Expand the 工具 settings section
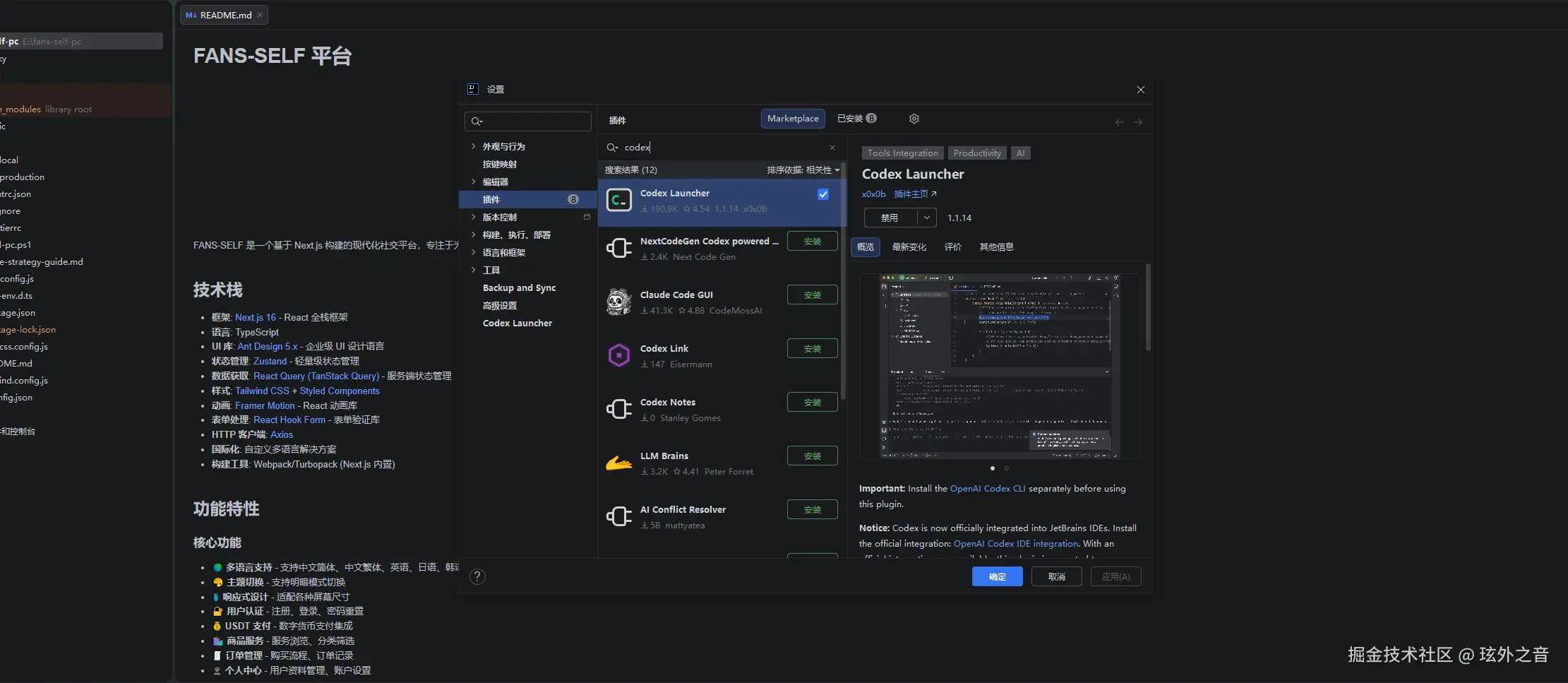The height and width of the screenshot is (683, 1568). click(473, 270)
